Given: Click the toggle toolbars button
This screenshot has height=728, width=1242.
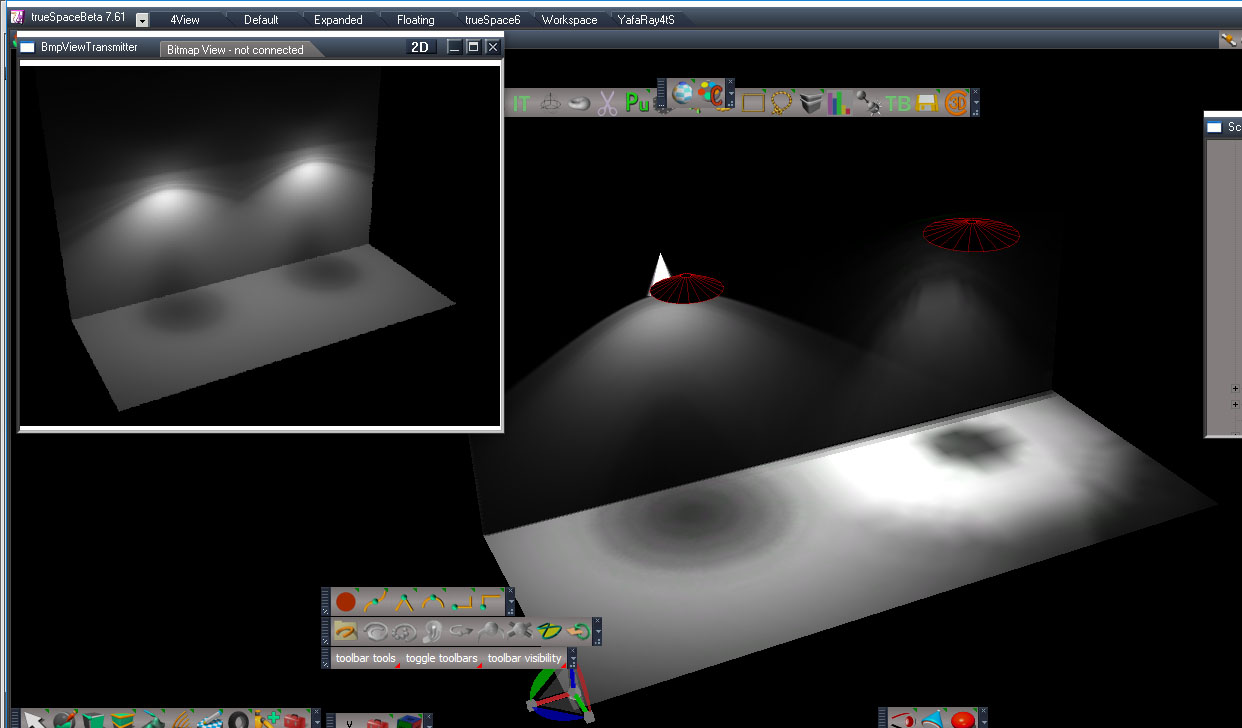Looking at the screenshot, I should click(441, 658).
